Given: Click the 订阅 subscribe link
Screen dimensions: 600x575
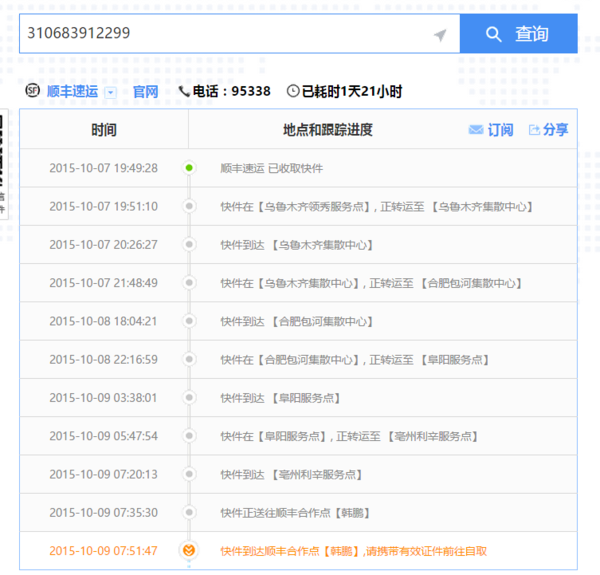Looking at the screenshot, I should point(501,130).
